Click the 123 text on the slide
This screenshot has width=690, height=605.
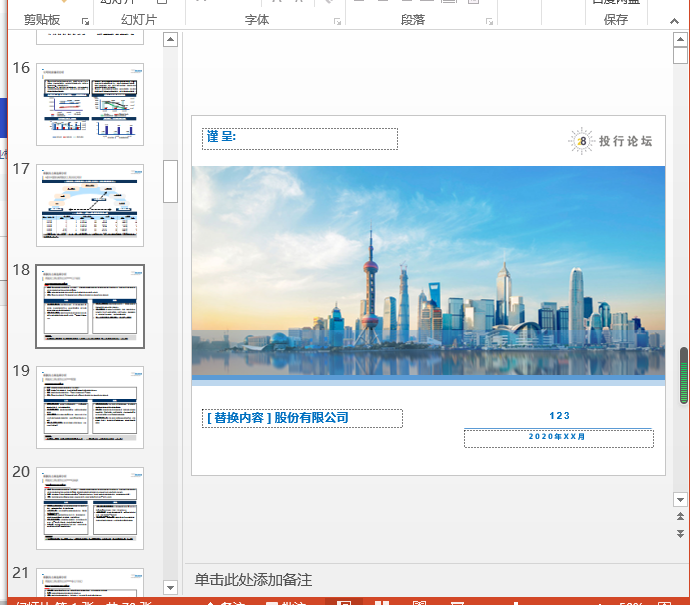559,416
